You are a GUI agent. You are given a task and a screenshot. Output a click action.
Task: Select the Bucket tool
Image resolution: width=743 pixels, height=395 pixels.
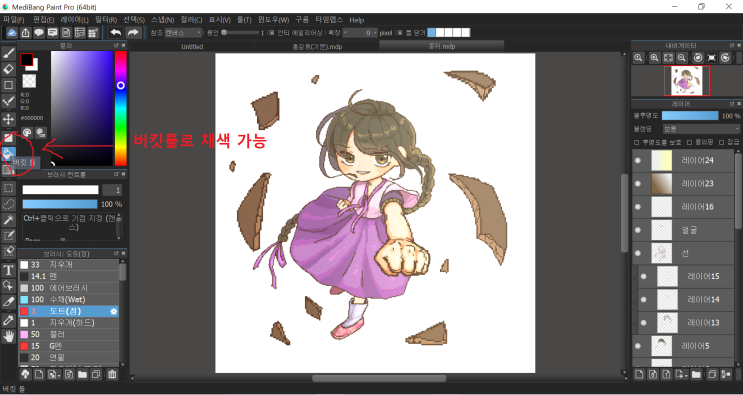8,153
